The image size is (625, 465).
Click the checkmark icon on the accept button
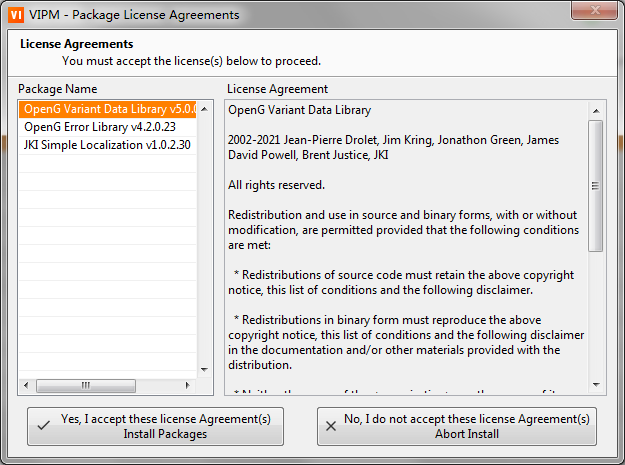[x=43, y=426]
